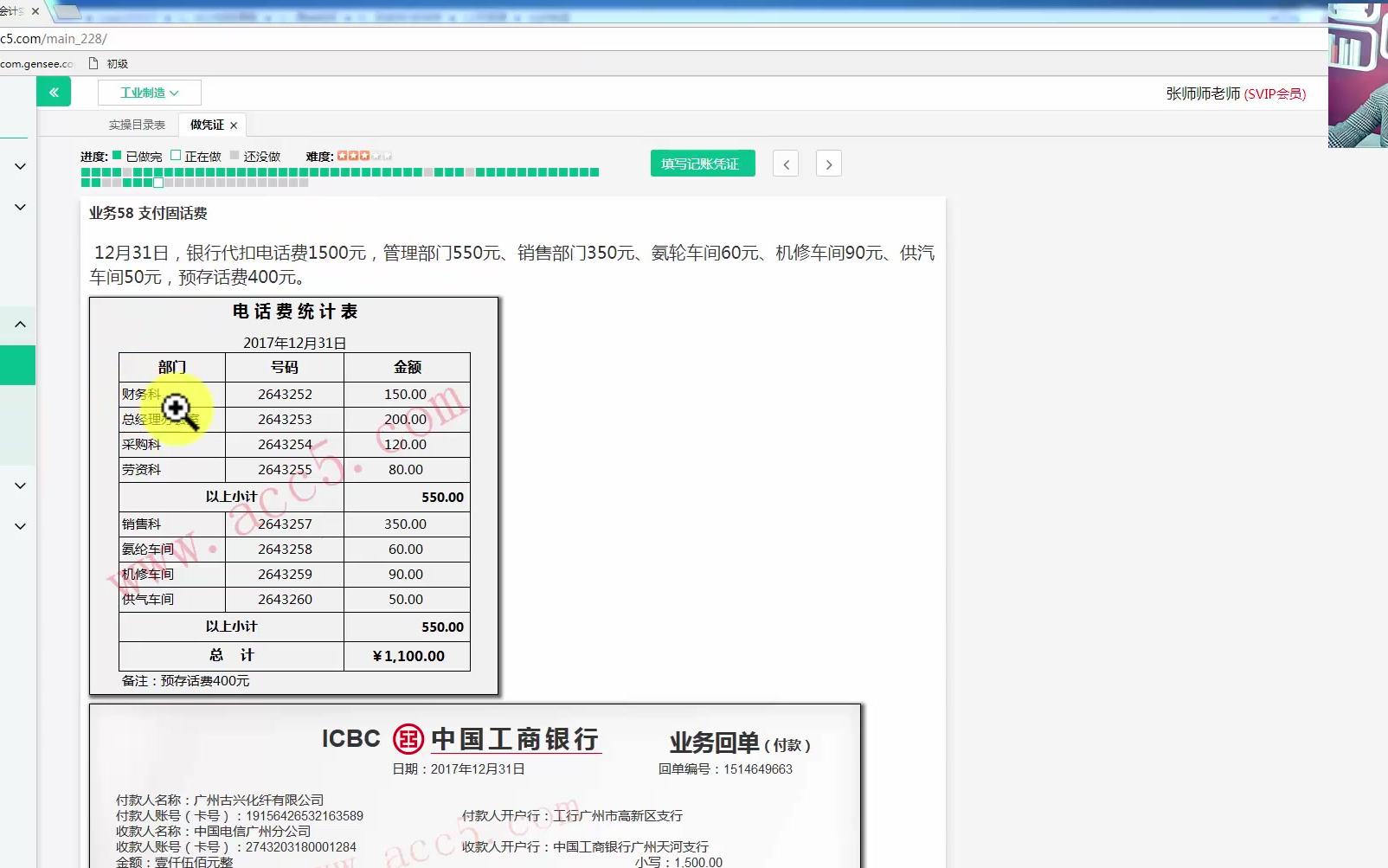Viewport: 1388px width, 868px height.
Task: Select the active green sidebar item
Action: click(x=17, y=365)
